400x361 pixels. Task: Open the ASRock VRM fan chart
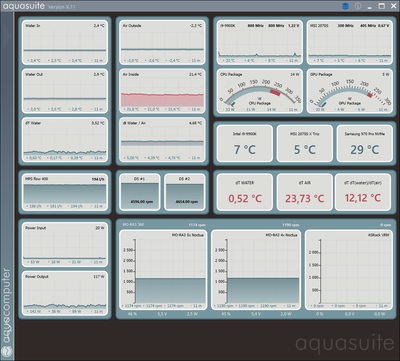click(348, 270)
